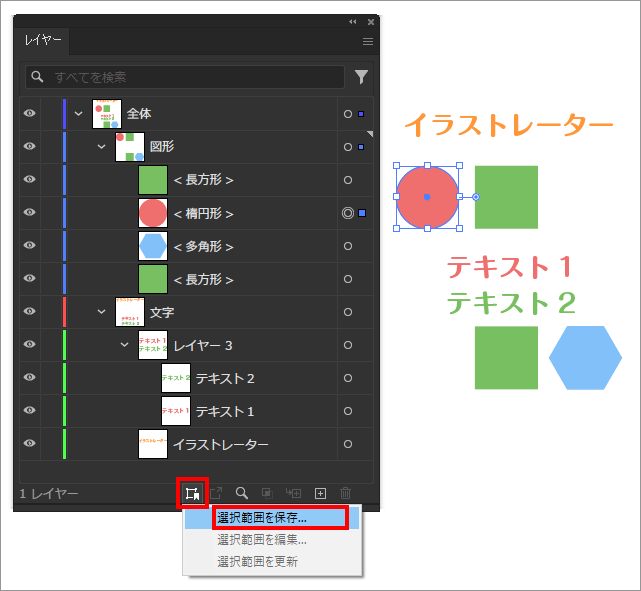Hide the 文字 layer via eye icon
The height and width of the screenshot is (591, 641).
[29, 311]
